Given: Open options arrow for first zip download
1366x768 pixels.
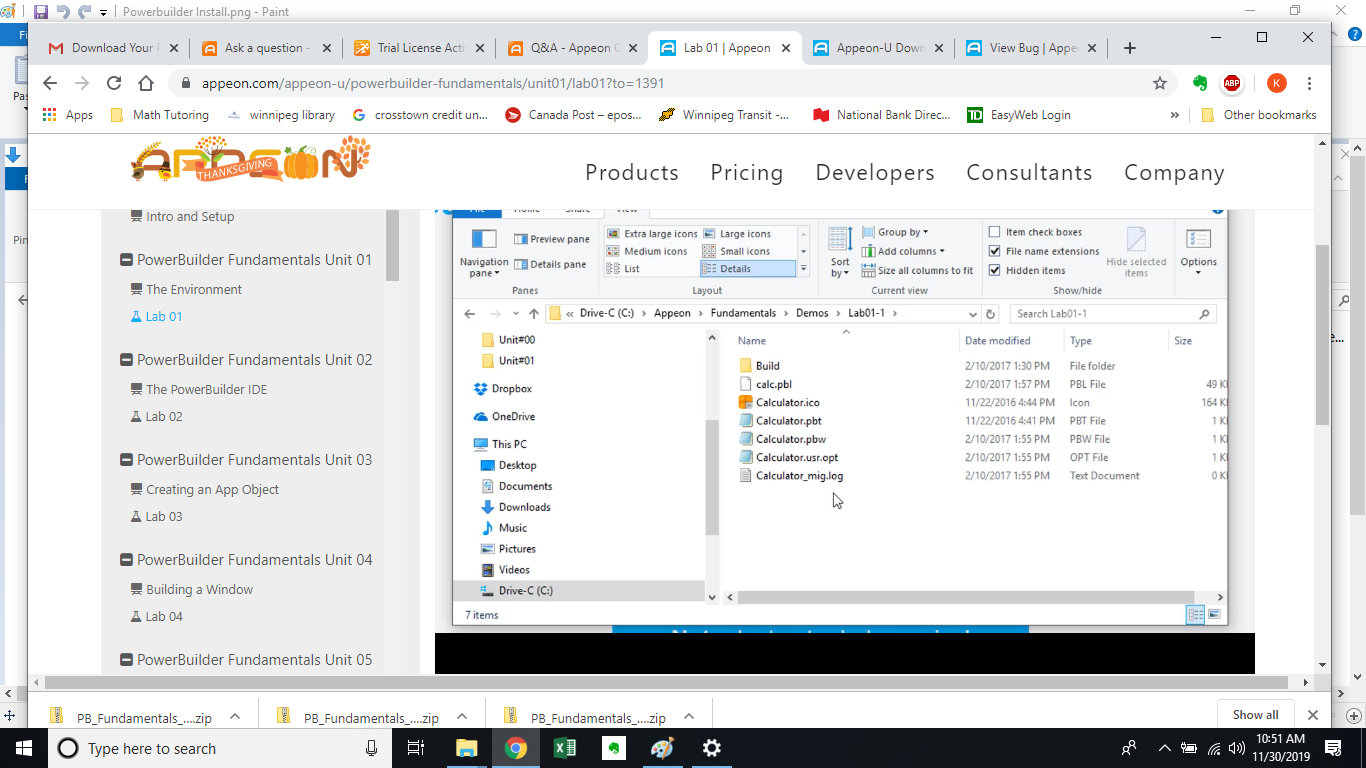Looking at the screenshot, I should (235, 717).
